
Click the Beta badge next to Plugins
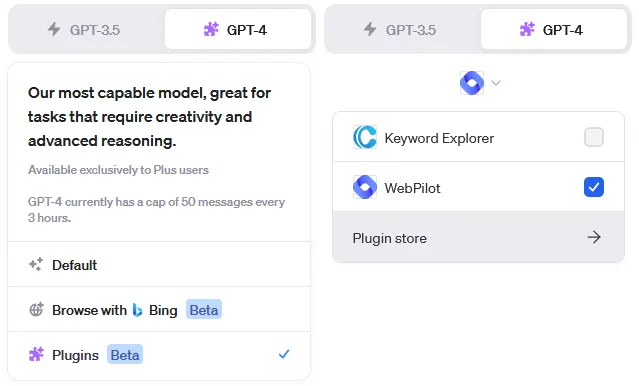125,355
